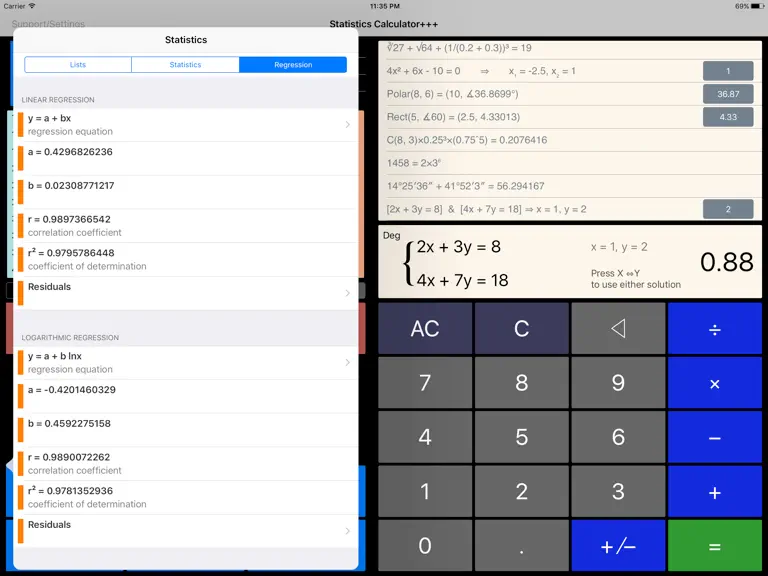768x576 pixels.
Task: Tap result button 2 for equation system row
Action: click(x=728, y=209)
